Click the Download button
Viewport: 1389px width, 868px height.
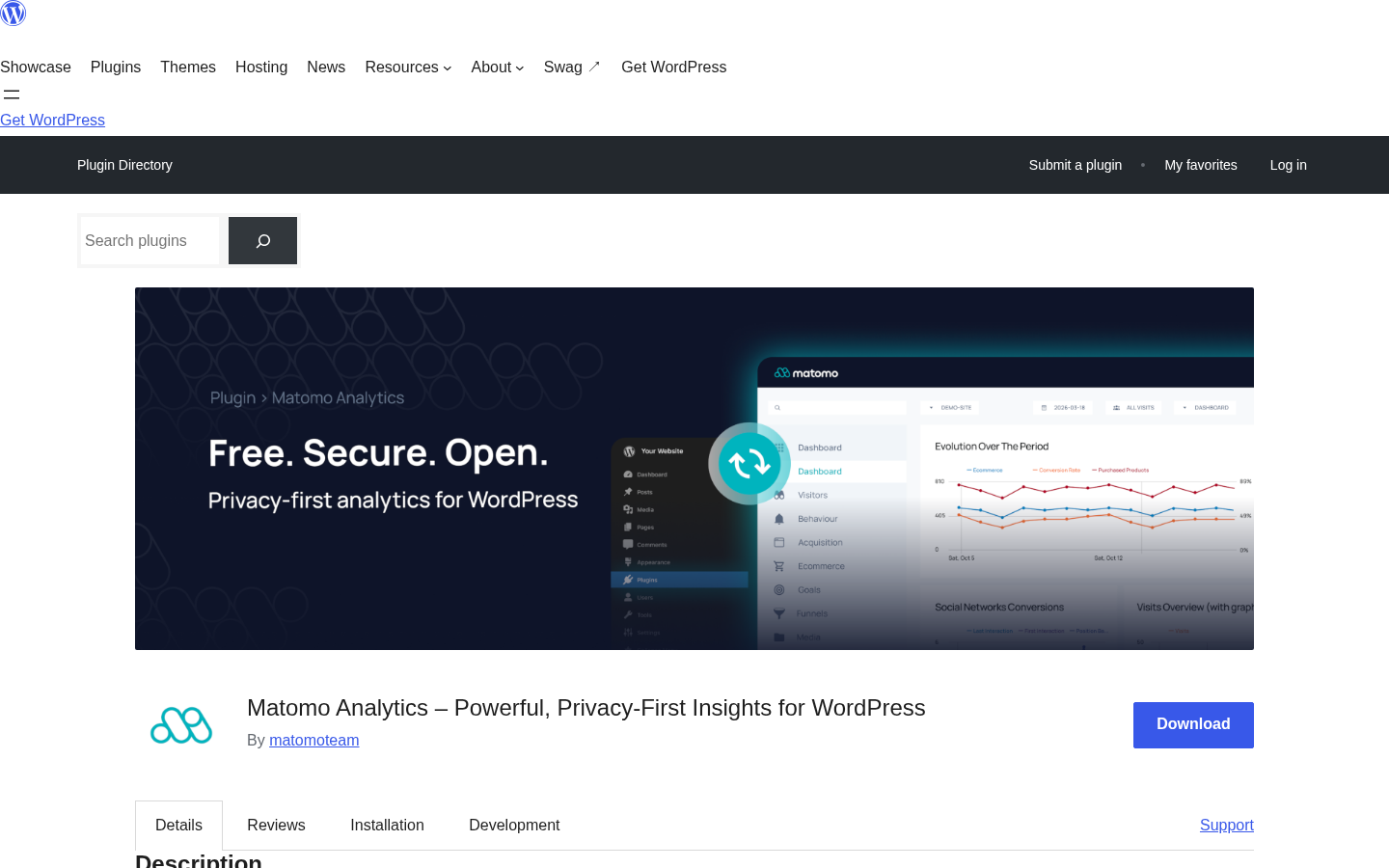click(x=1193, y=724)
